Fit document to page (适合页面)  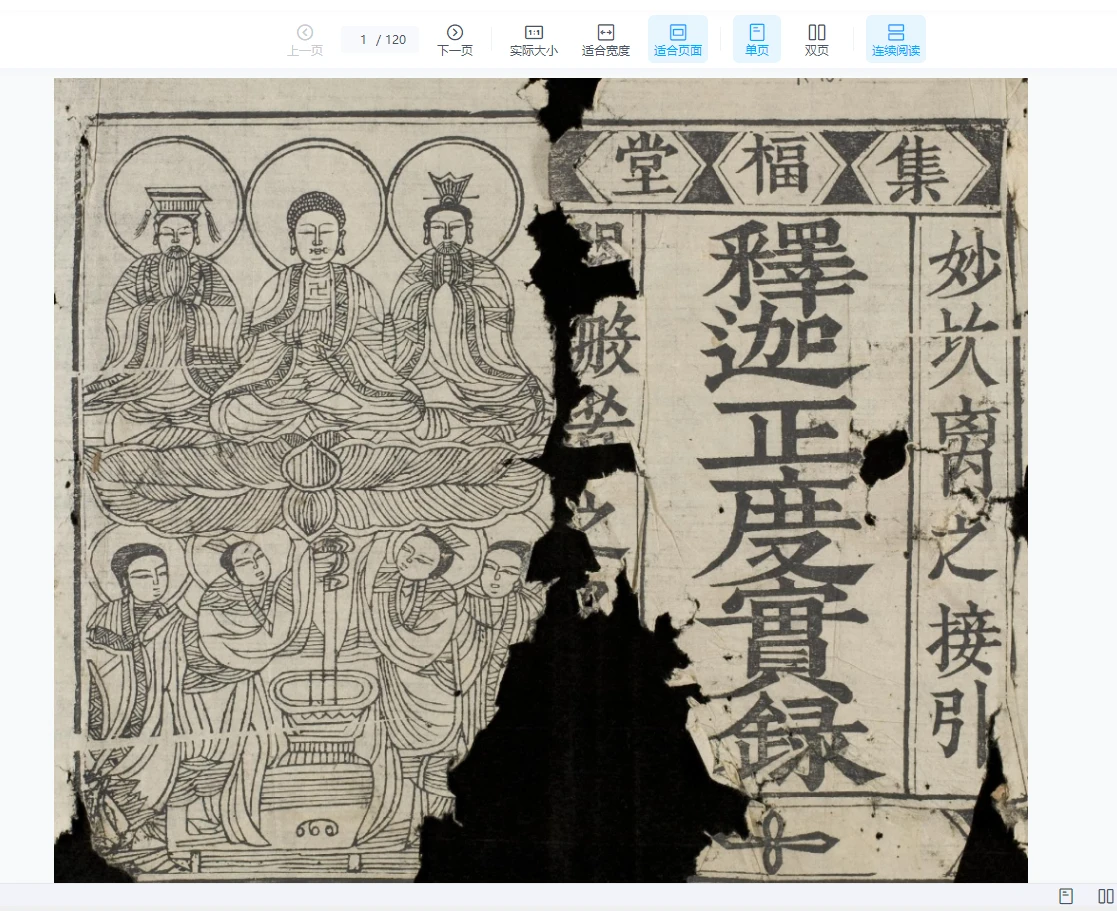click(677, 40)
